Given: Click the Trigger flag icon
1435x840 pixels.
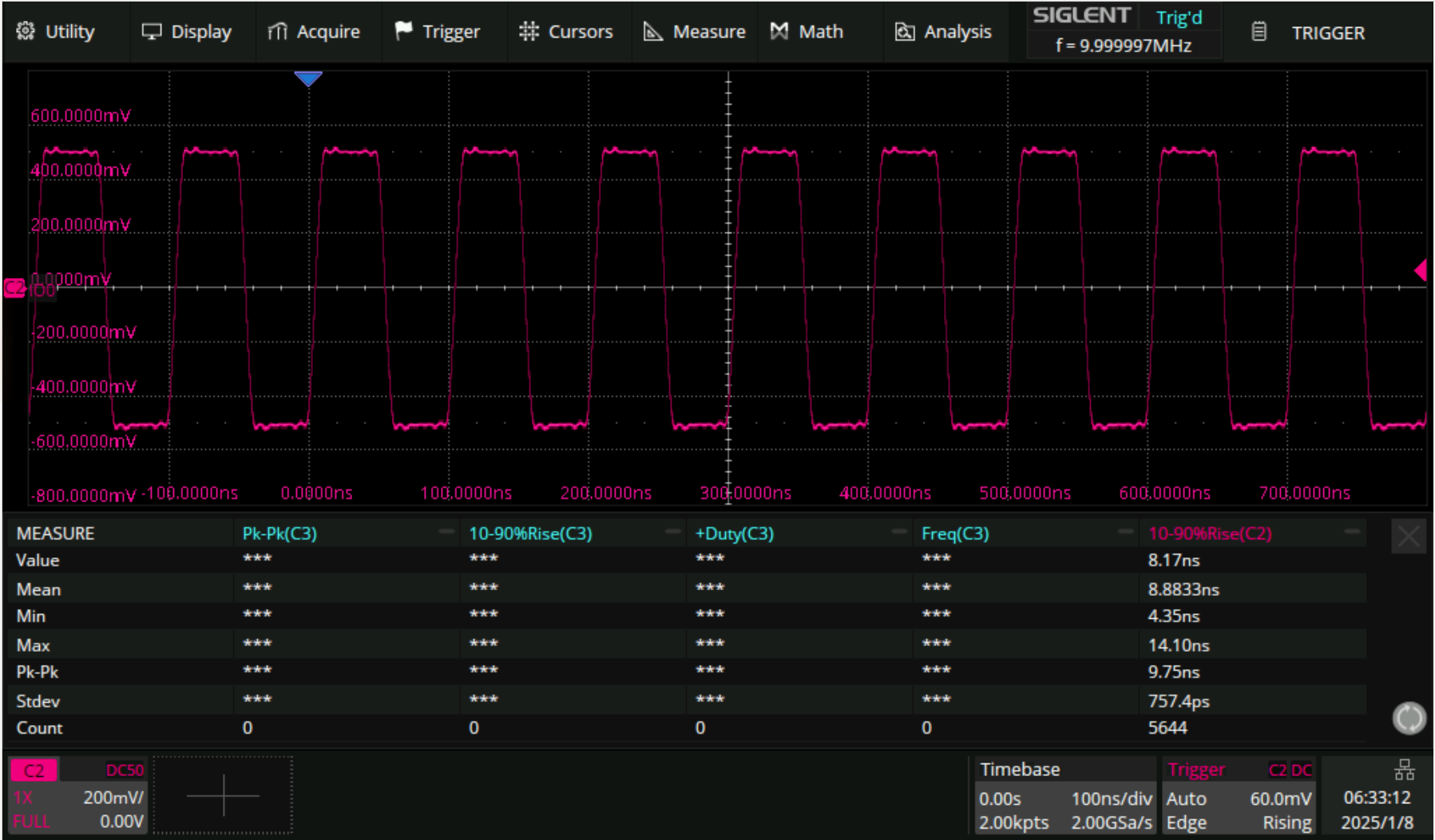Looking at the screenshot, I should 403,30.
